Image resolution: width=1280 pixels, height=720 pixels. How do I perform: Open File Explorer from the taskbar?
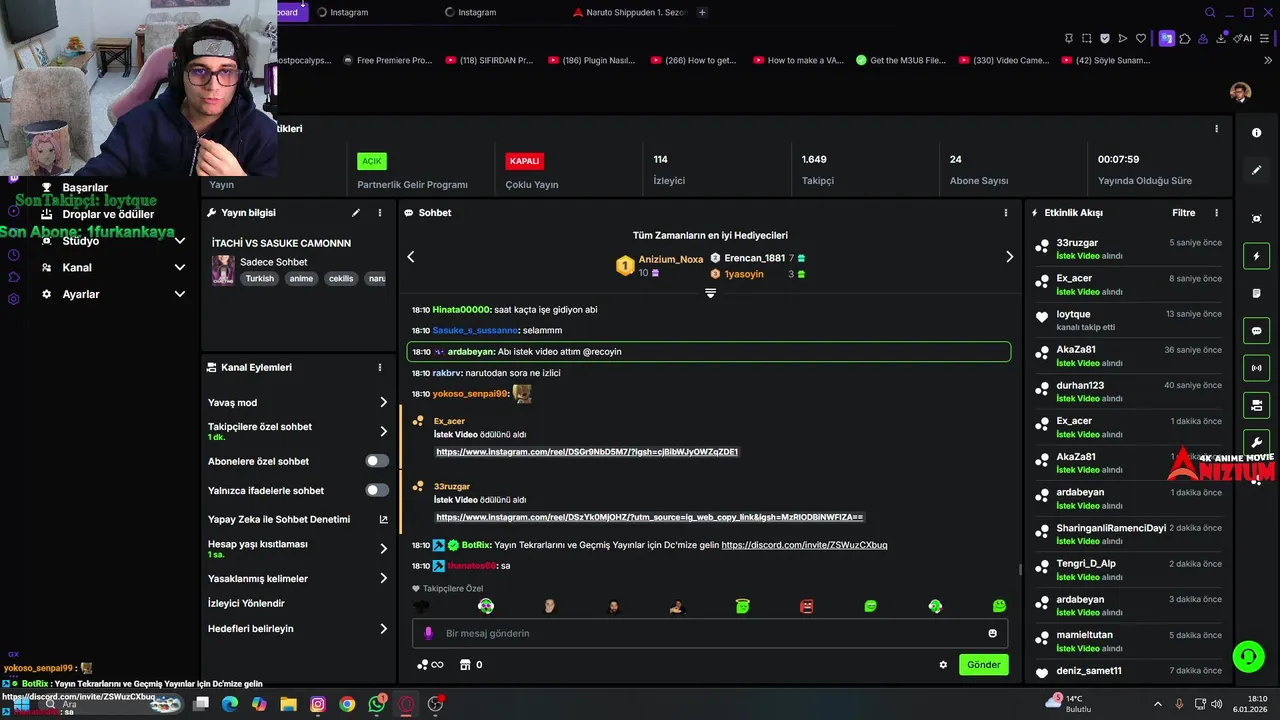pyautogui.click(x=288, y=704)
